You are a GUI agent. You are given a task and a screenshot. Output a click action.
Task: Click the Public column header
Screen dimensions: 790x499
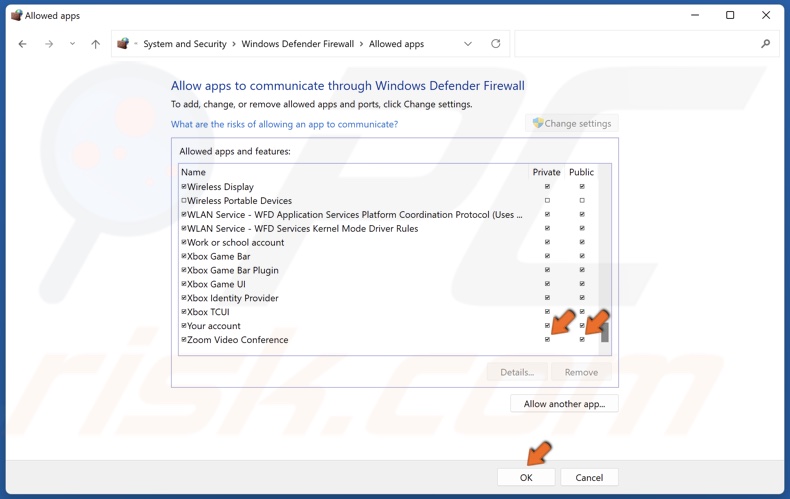pos(581,172)
